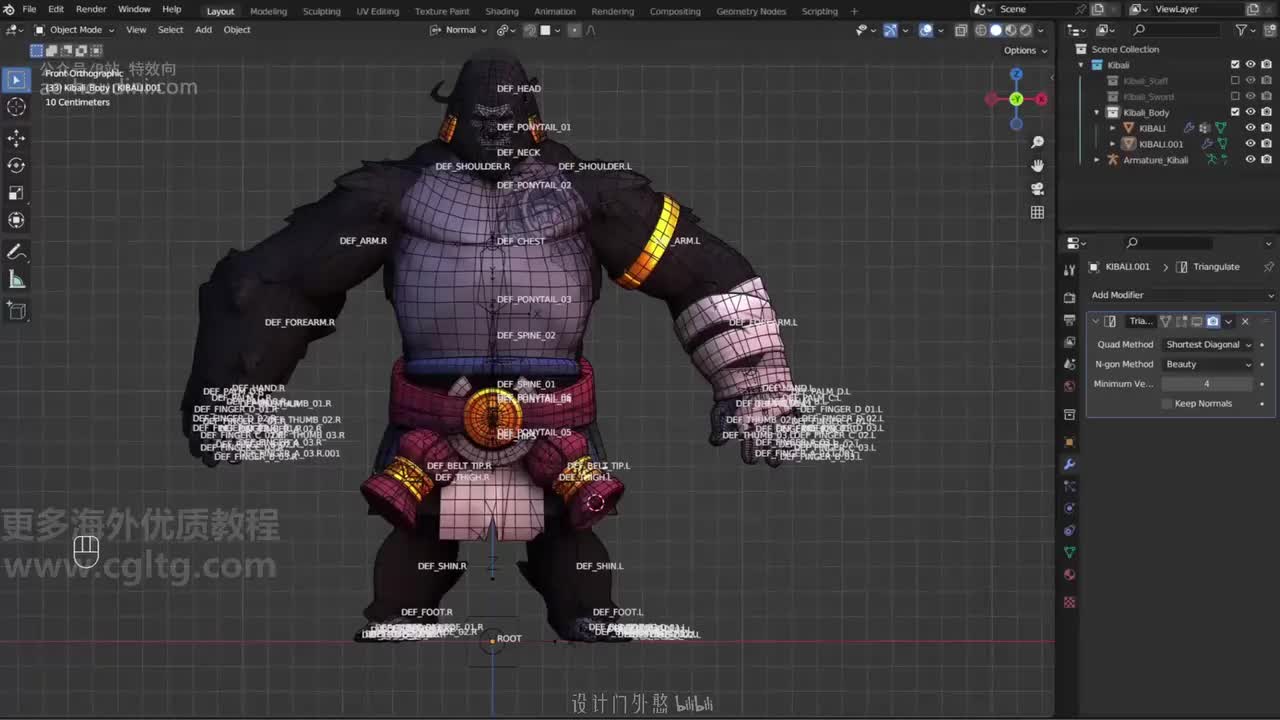Click the viewport pan hand icon
The height and width of the screenshot is (720, 1280).
coord(1037,166)
